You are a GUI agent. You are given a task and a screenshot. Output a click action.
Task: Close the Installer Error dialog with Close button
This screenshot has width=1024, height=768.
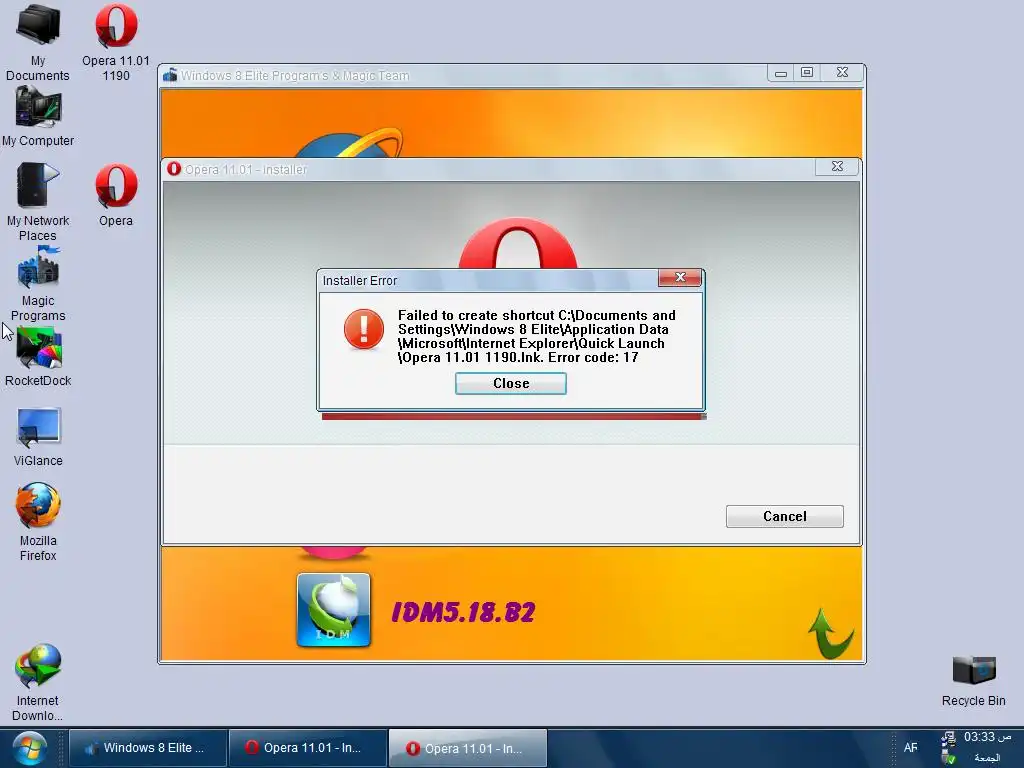(511, 383)
